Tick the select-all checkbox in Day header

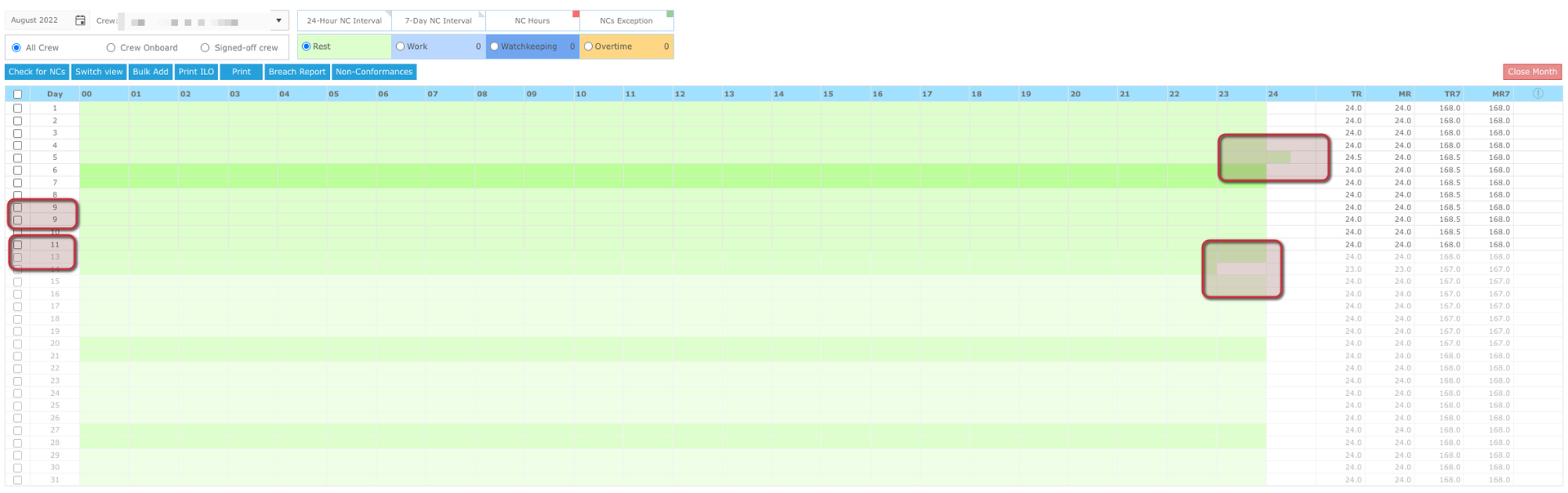tap(17, 95)
